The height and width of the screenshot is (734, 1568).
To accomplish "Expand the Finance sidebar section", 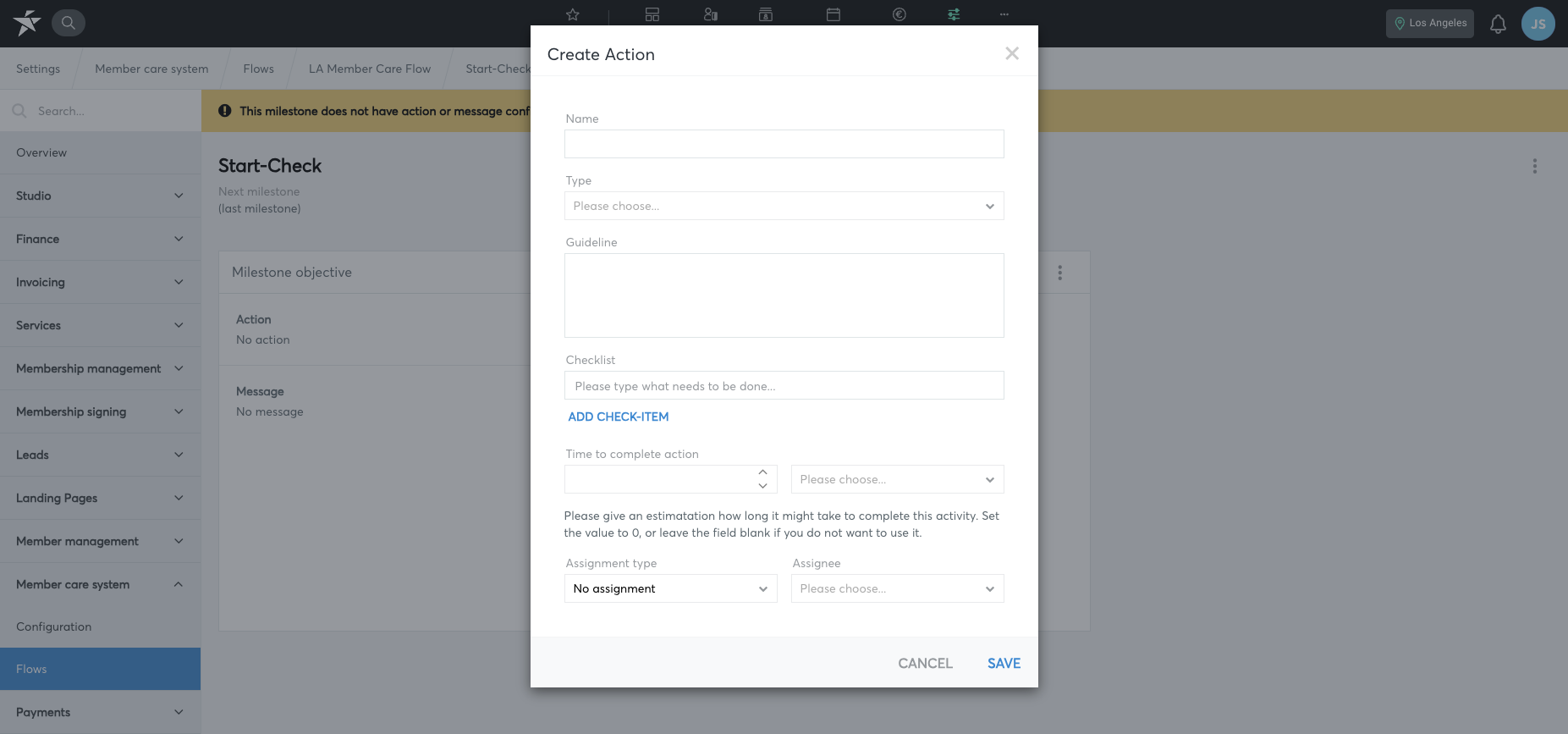I will 100,239.
